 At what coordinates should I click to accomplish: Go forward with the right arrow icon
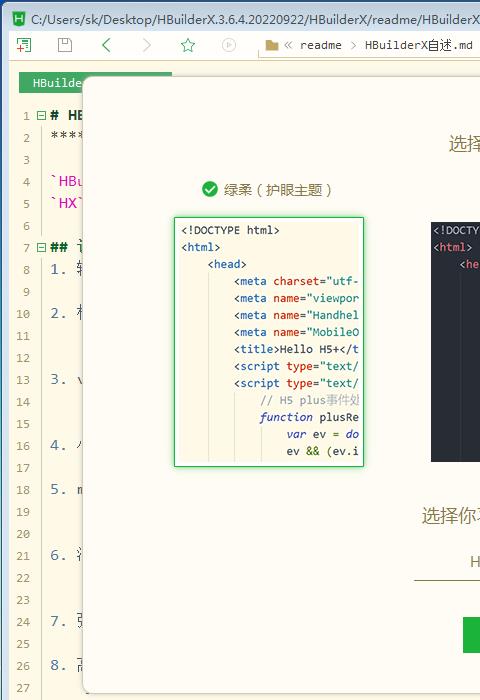(x=146, y=45)
